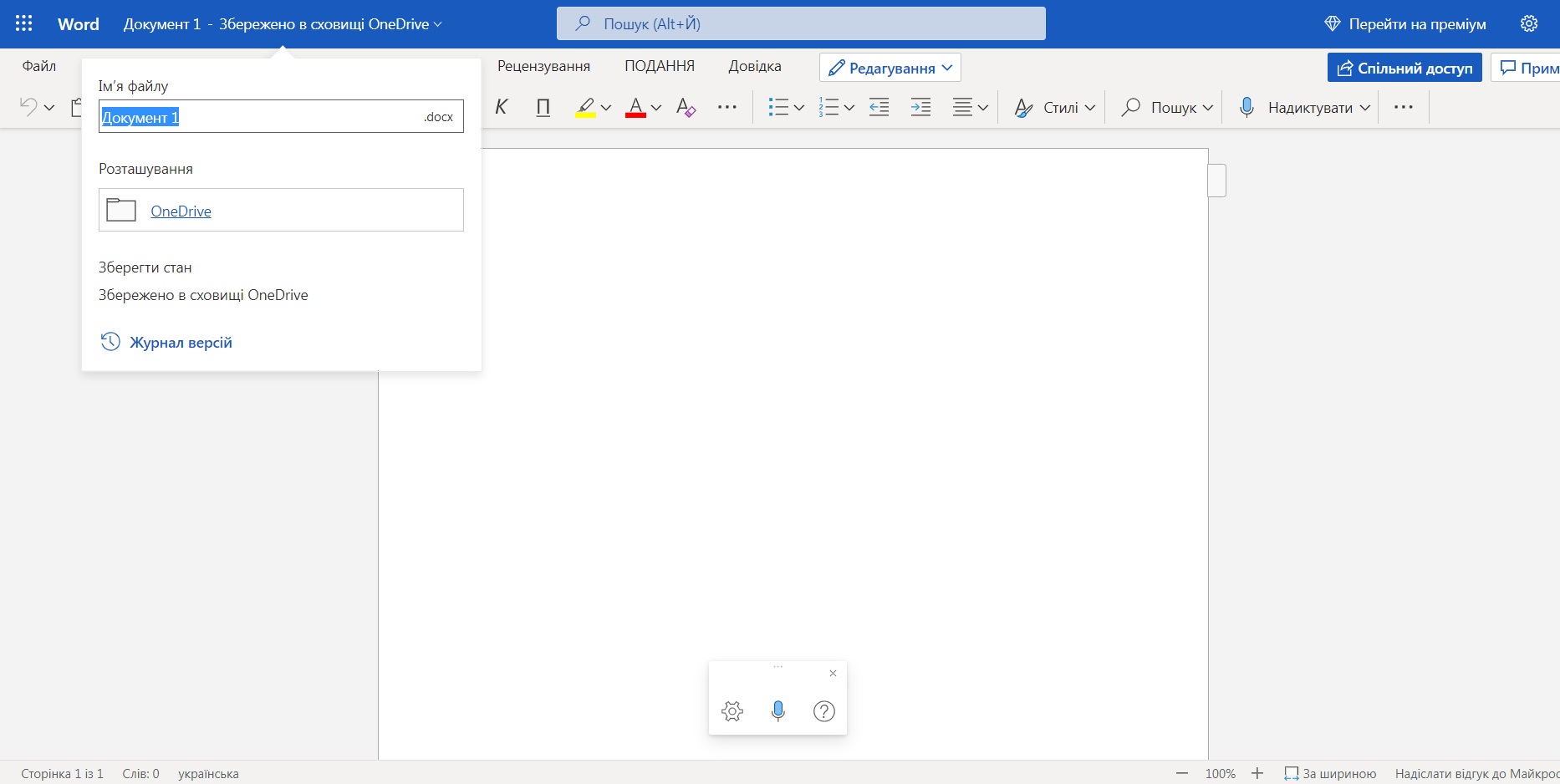The image size is (1560, 784).
Task: Open the Редагування mode dropdown
Action: click(890, 68)
